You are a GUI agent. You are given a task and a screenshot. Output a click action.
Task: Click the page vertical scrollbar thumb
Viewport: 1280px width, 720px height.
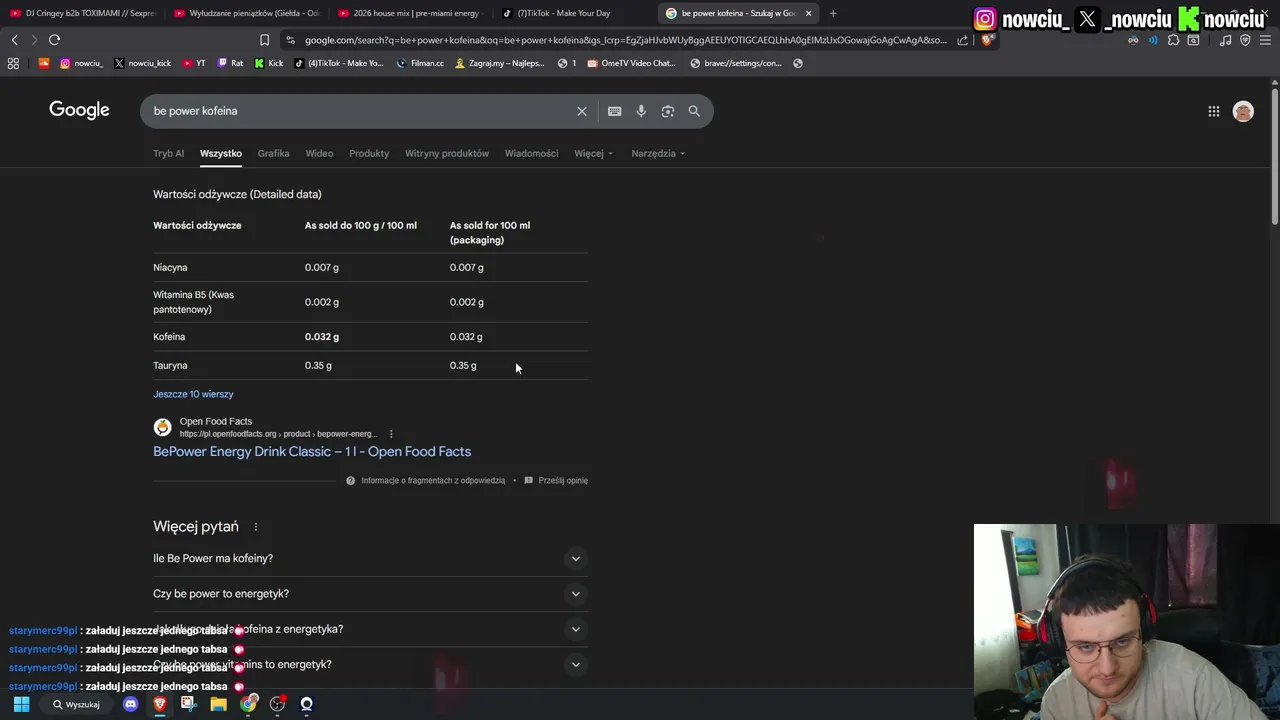point(1274,155)
